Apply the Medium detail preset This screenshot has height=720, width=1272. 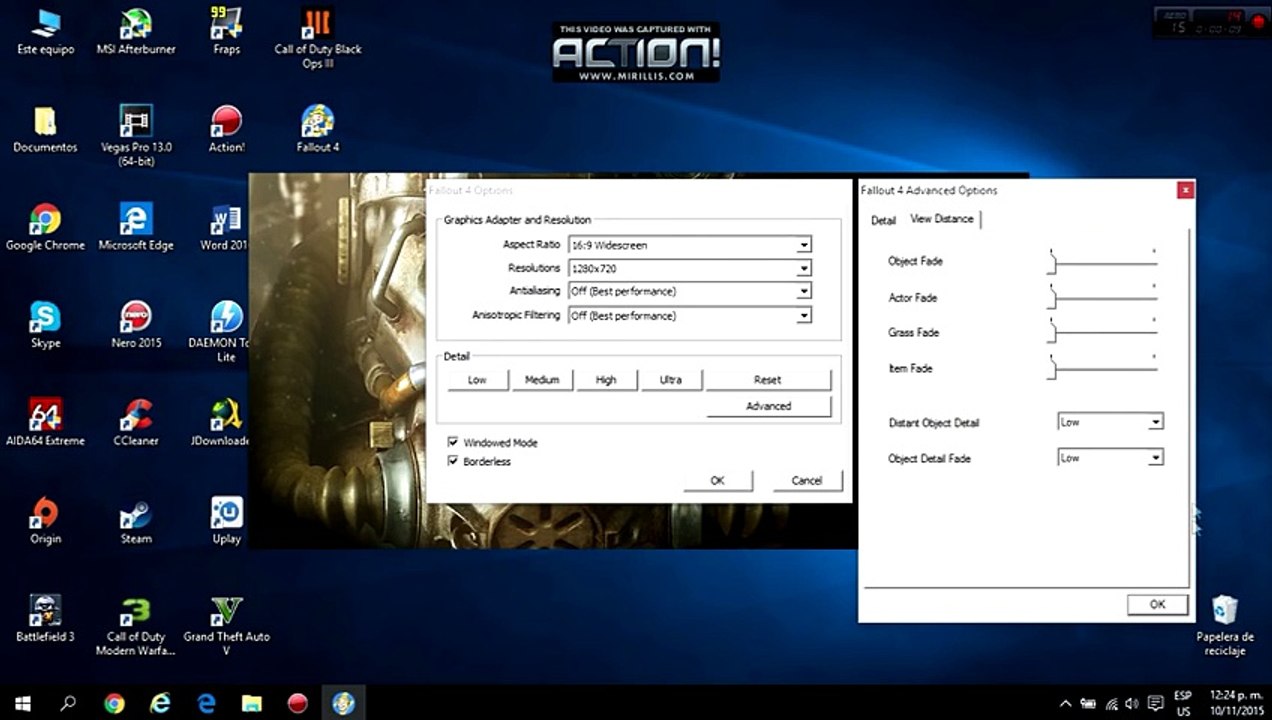click(542, 380)
